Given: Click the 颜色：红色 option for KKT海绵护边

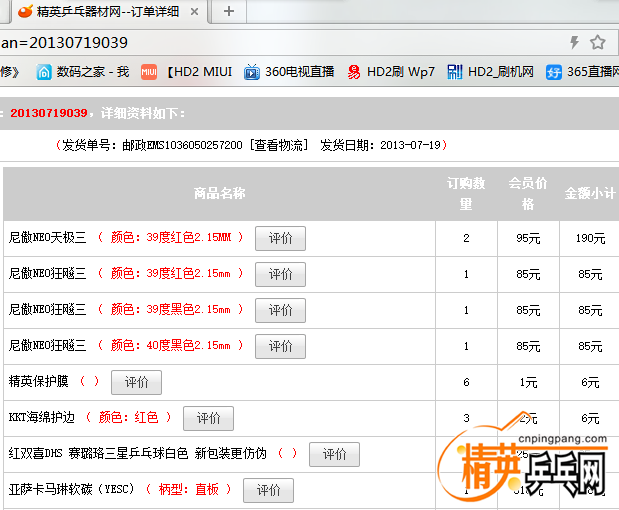Looking at the screenshot, I should click(x=128, y=417).
